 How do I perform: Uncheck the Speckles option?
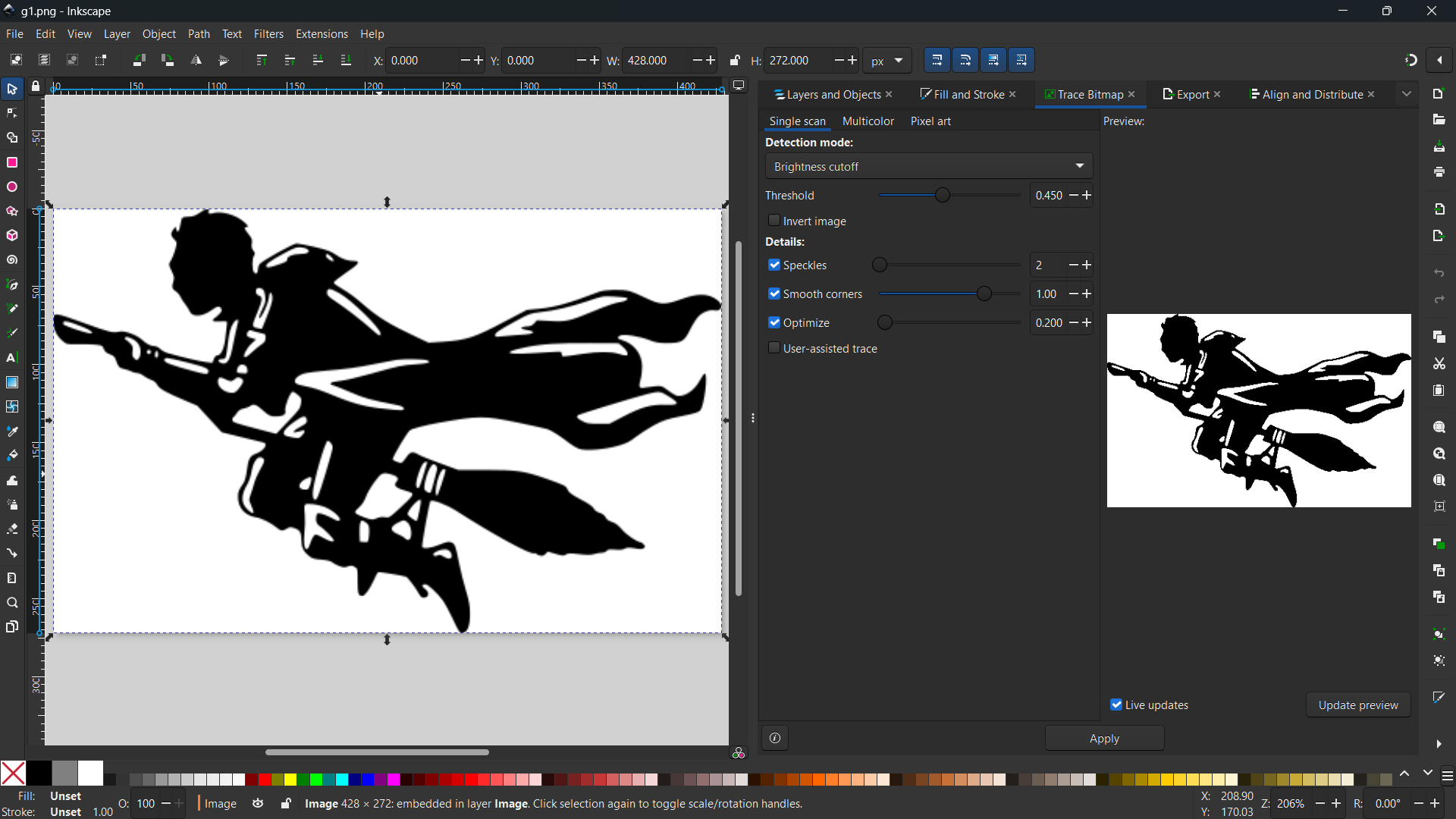pos(774,265)
